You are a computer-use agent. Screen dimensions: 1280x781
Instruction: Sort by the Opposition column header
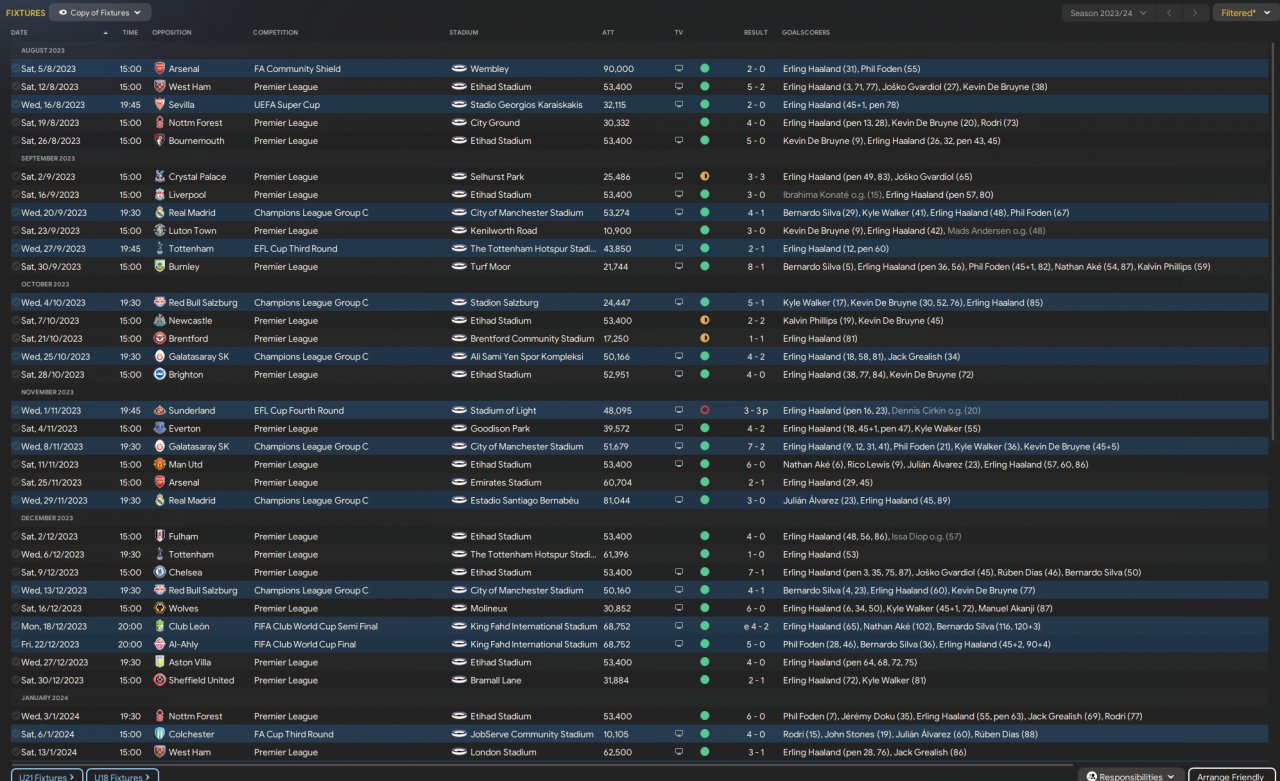[x=172, y=33]
